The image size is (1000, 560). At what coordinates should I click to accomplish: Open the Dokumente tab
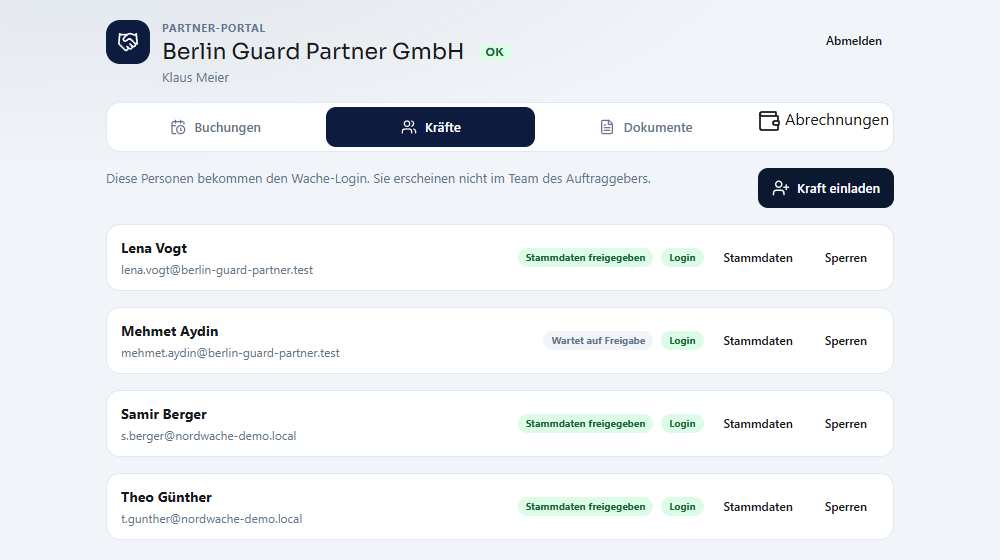coord(645,128)
